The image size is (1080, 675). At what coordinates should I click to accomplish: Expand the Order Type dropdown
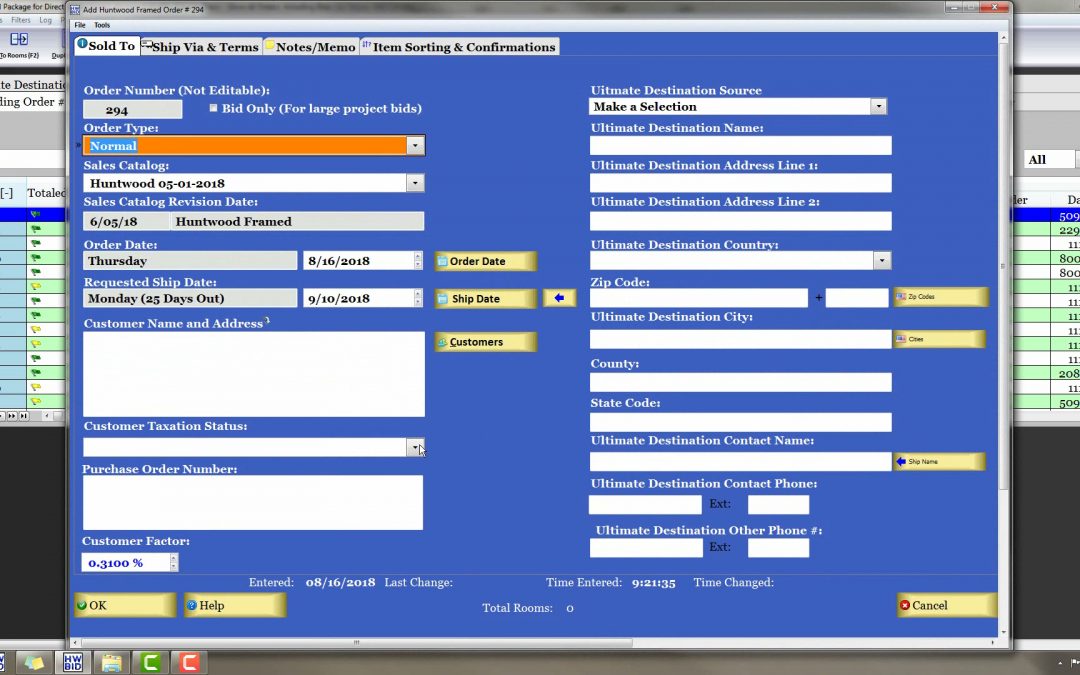coord(414,146)
